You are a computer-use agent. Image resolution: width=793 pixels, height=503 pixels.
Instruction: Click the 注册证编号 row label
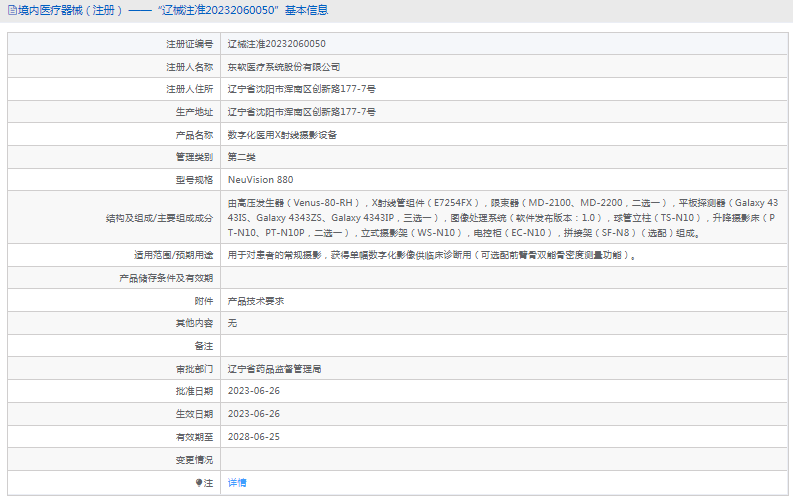[190, 44]
